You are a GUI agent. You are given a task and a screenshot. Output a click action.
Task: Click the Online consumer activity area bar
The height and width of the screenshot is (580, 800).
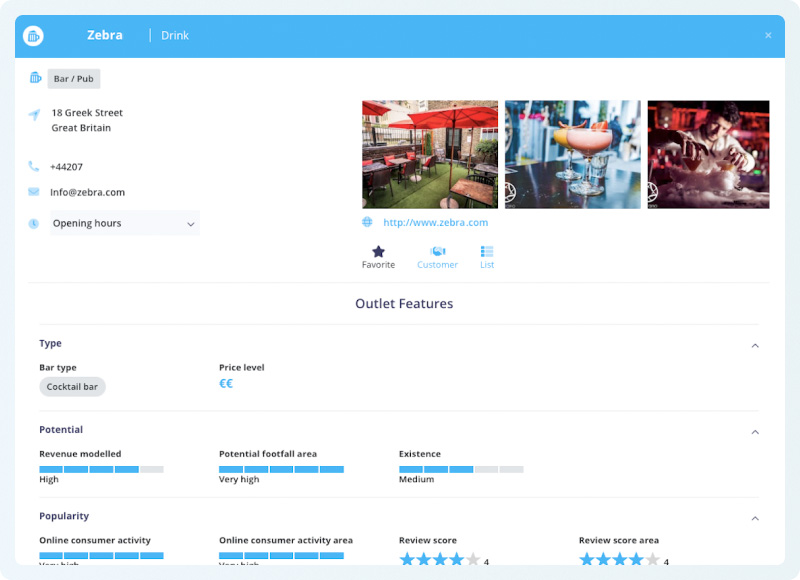(x=281, y=556)
